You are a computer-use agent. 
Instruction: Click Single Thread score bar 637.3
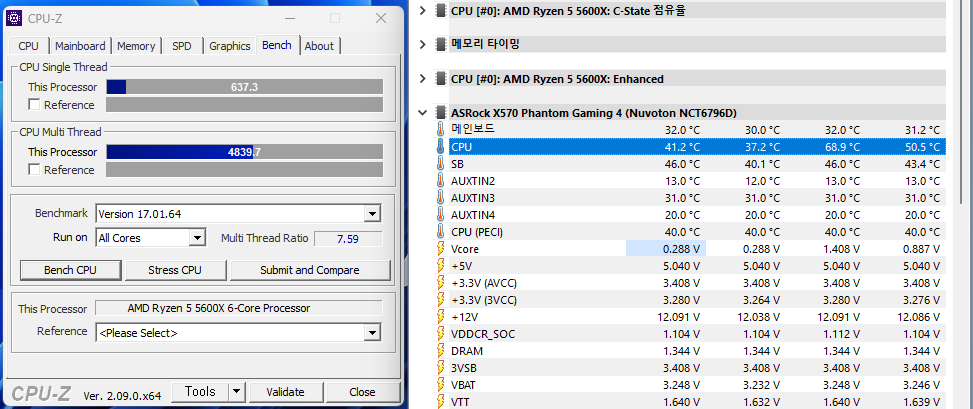coord(244,87)
